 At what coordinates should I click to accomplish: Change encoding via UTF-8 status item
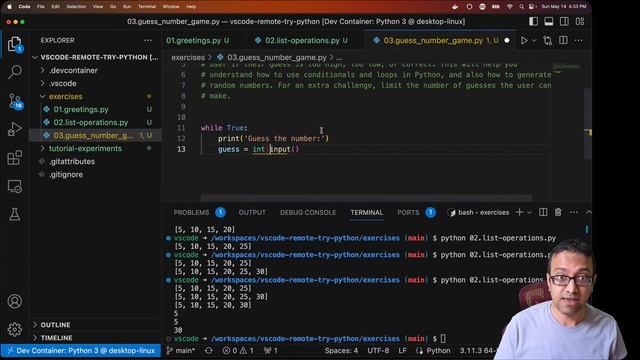(378, 351)
